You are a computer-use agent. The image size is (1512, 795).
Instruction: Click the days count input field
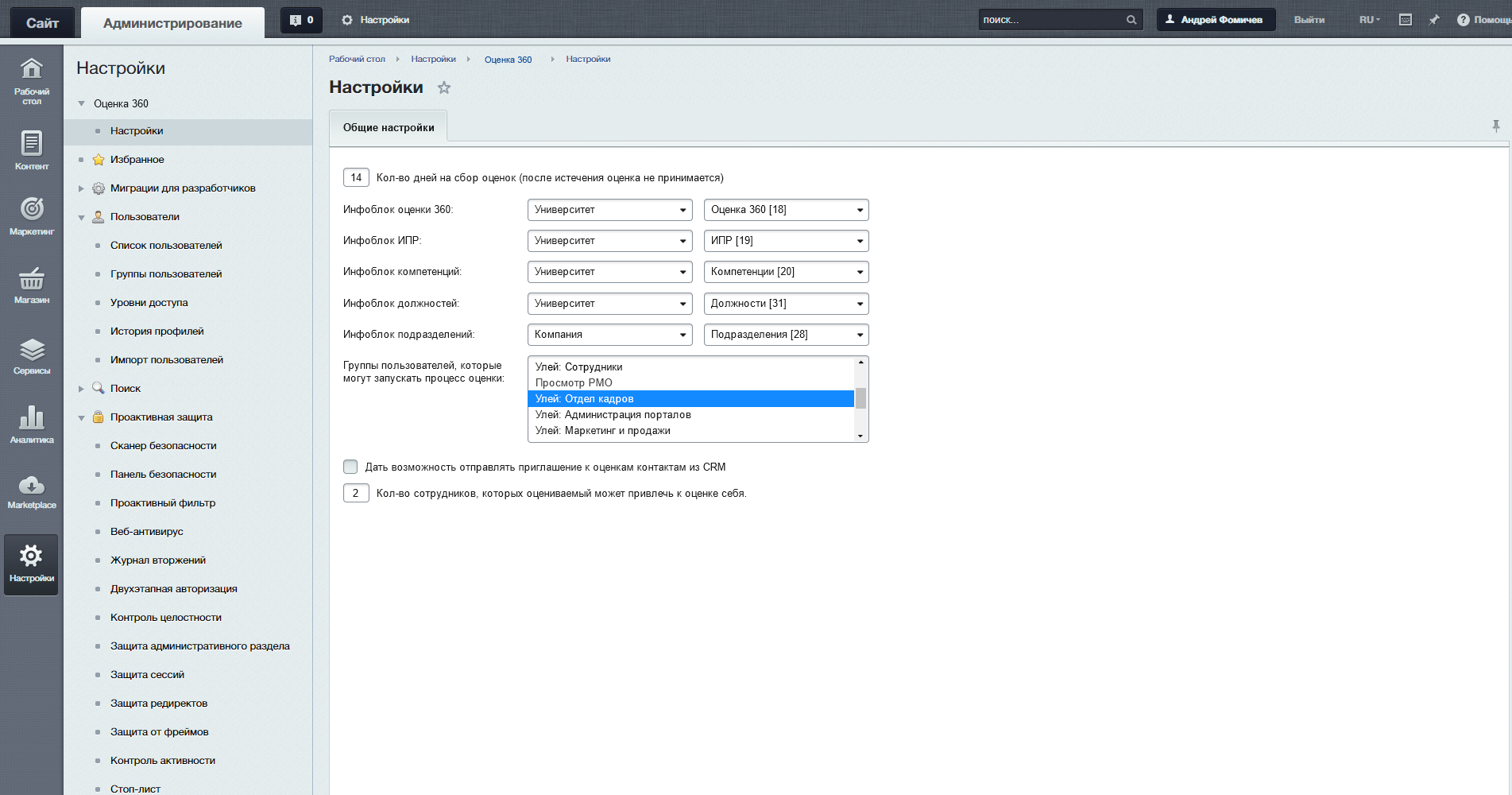coord(356,177)
